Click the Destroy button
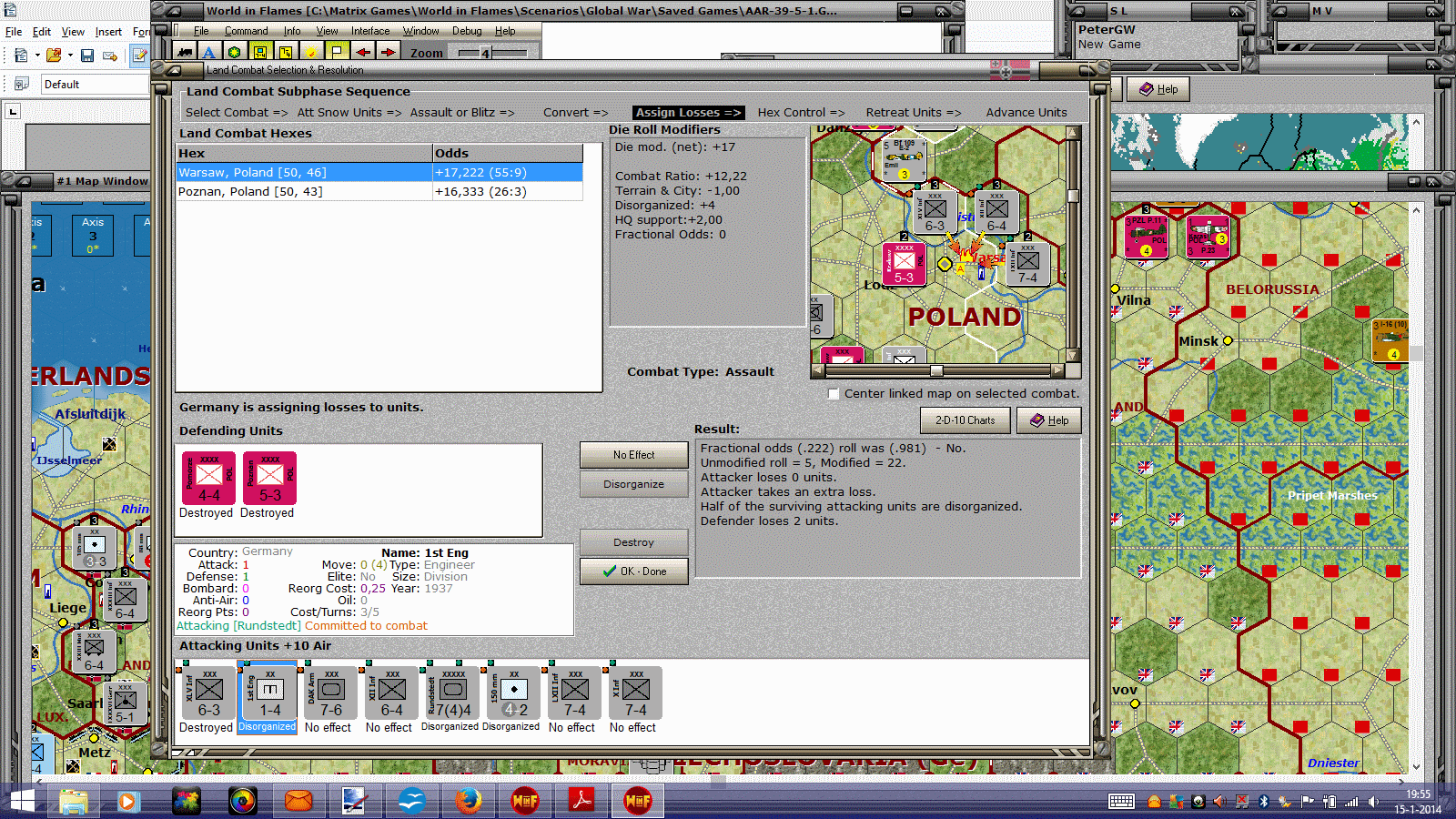Screen dimensions: 1456x819 (x=633, y=542)
